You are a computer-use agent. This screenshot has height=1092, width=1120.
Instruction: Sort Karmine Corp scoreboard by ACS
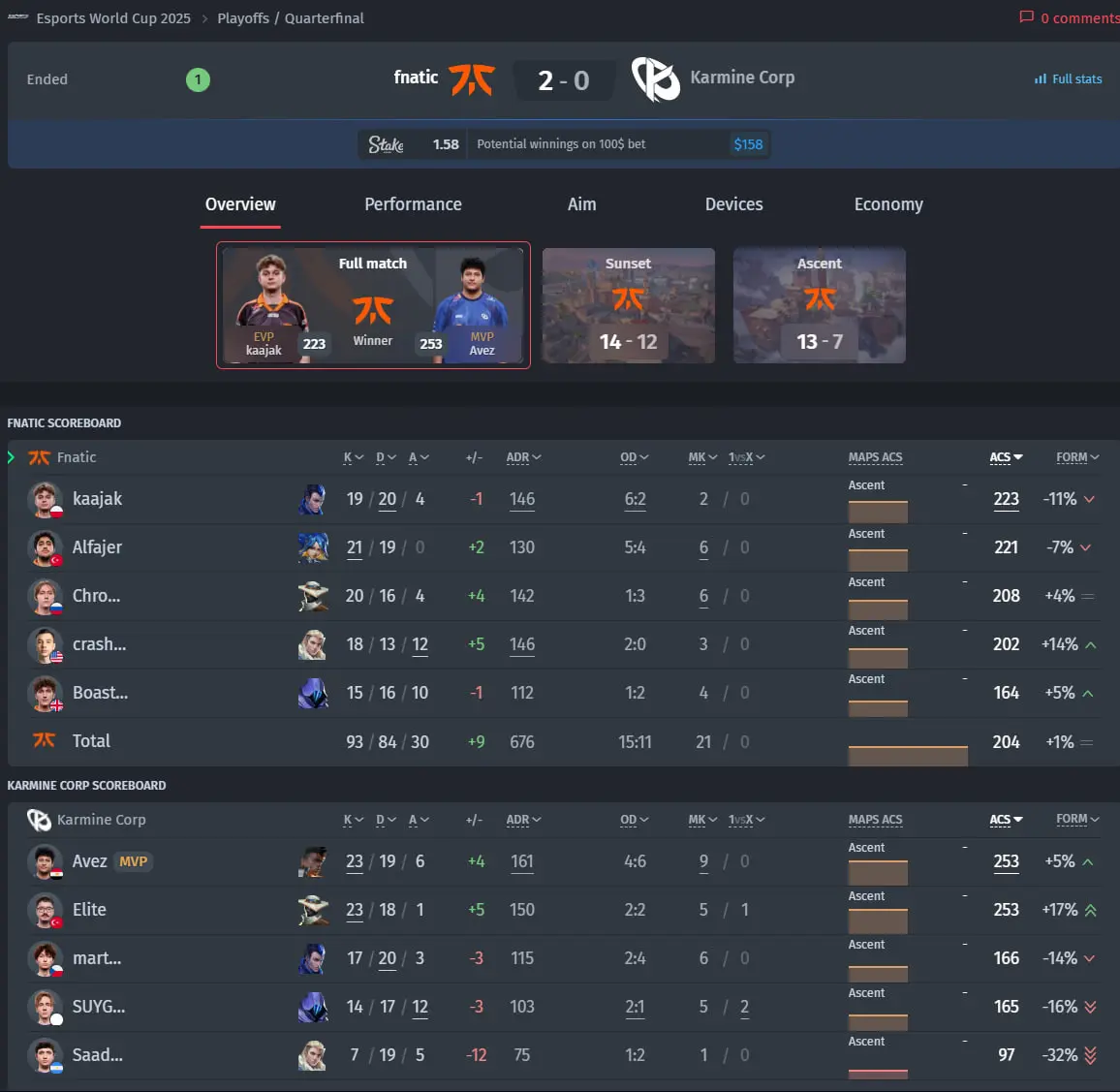click(1006, 820)
